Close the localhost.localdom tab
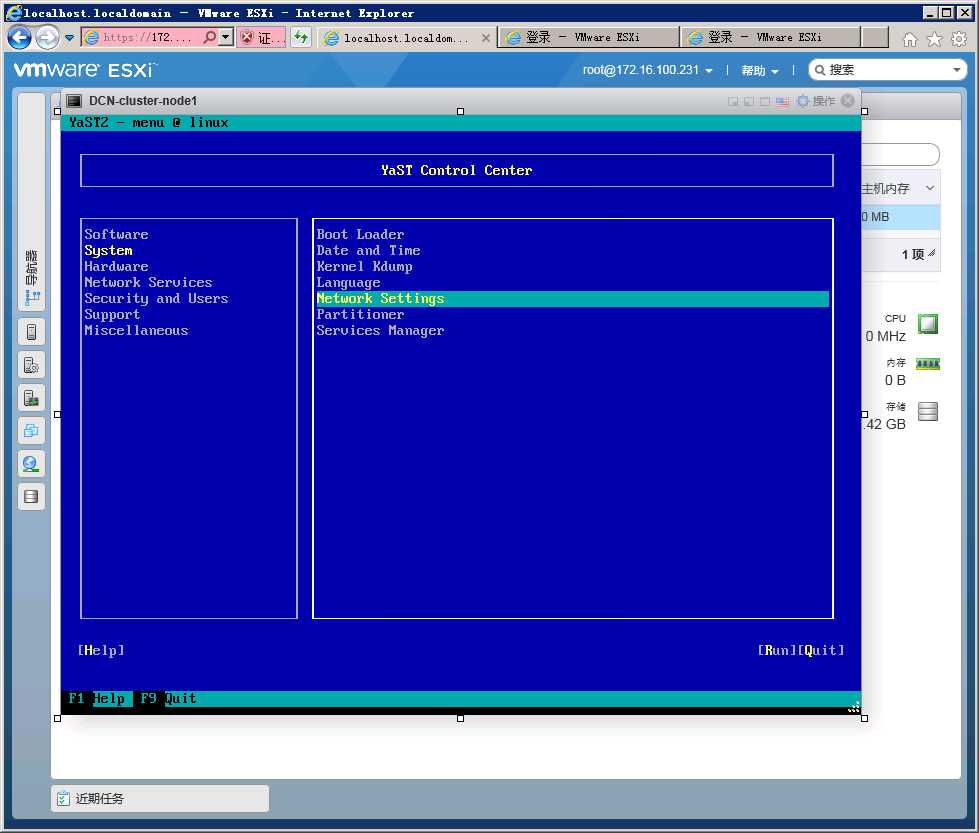The width and height of the screenshot is (979, 833). tap(486, 38)
